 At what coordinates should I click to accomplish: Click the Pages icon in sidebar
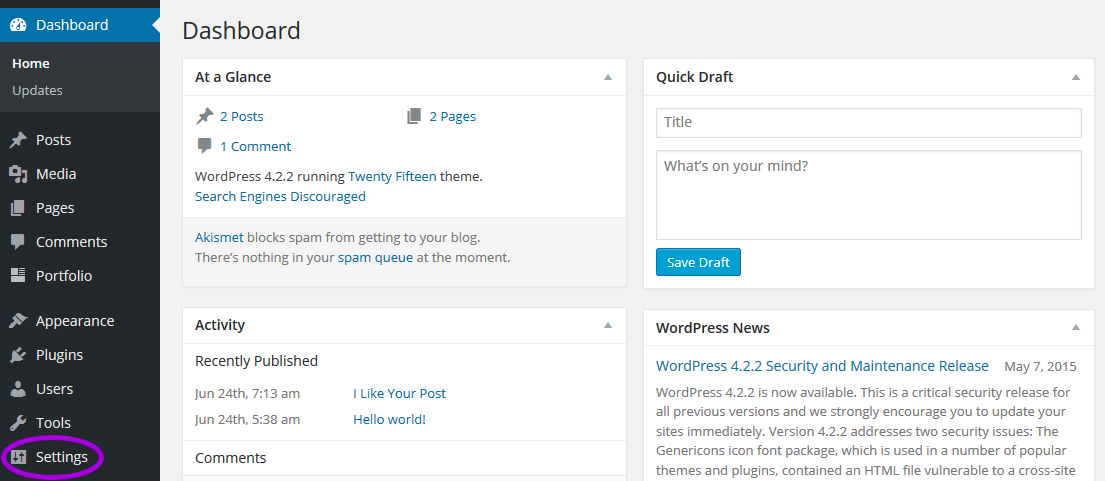pos(18,208)
